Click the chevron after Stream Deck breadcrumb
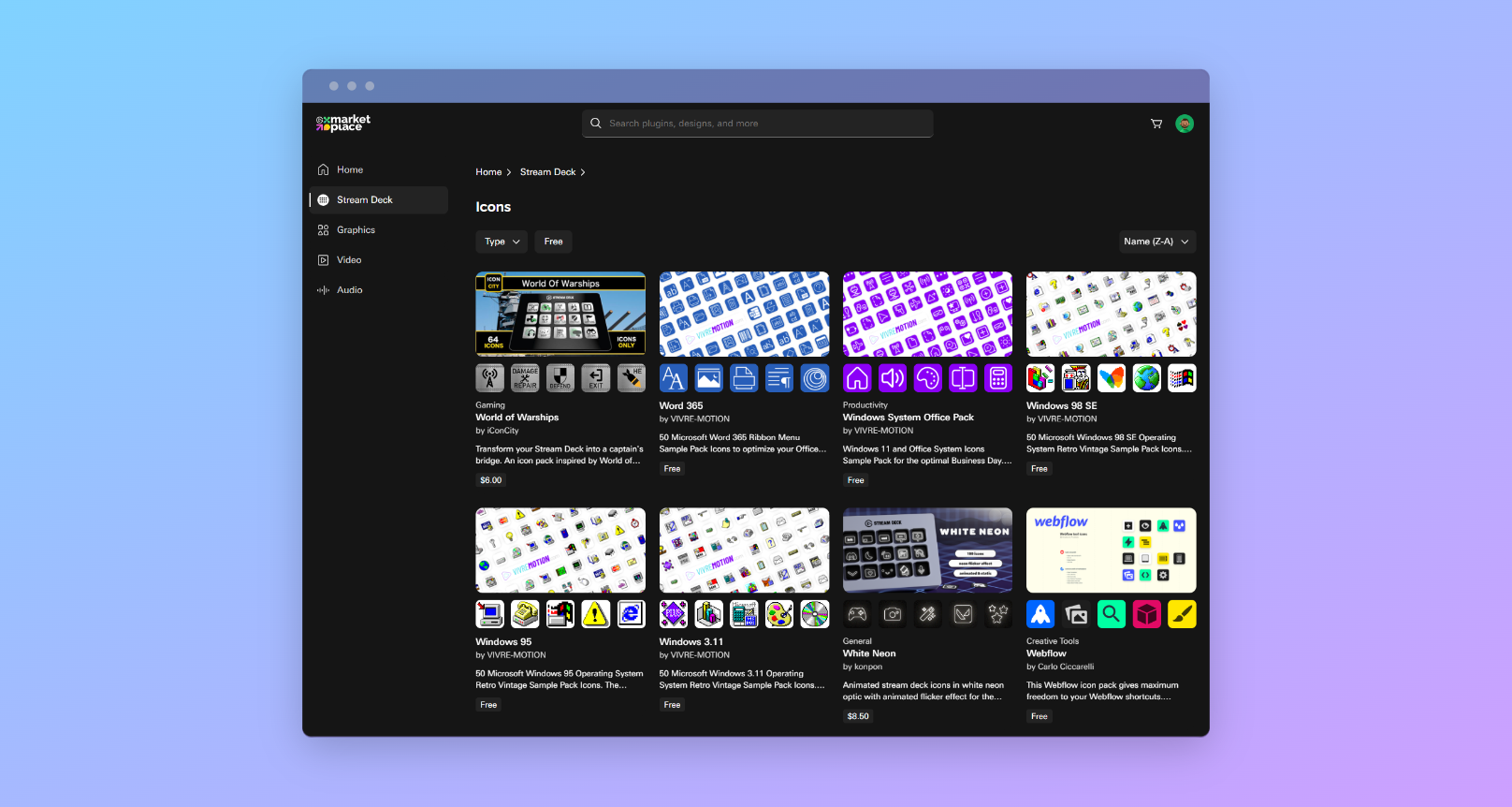The image size is (1512, 807). (x=583, y=172)
